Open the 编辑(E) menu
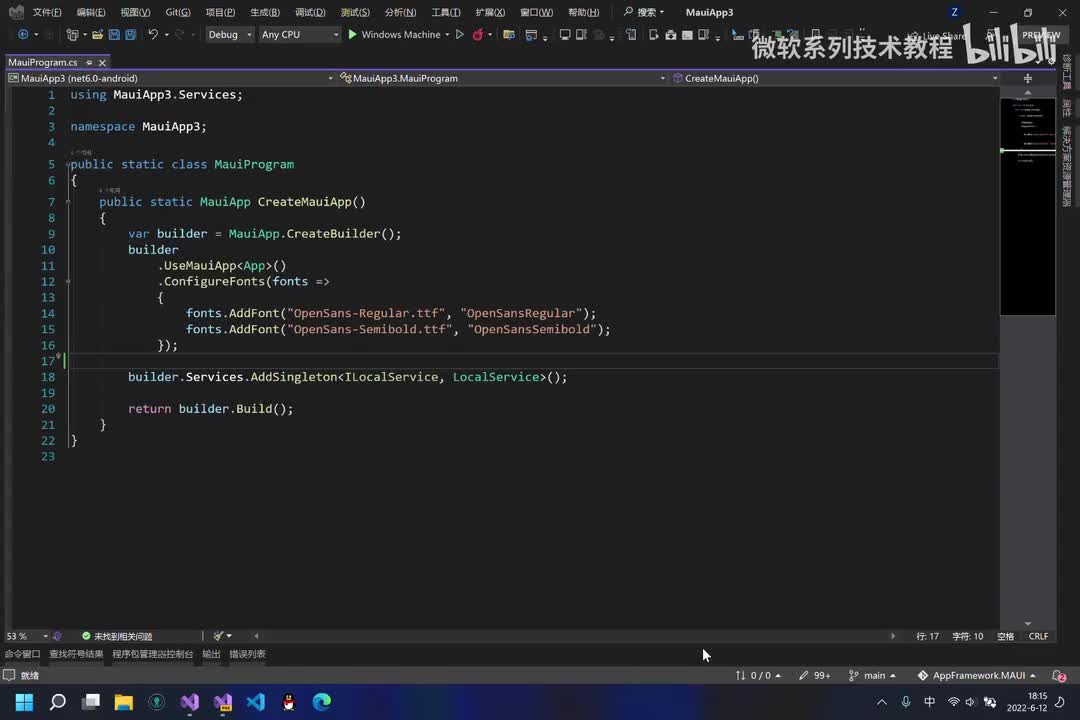The width and height of the screenshot is (1080, 720). coord(90,12)
